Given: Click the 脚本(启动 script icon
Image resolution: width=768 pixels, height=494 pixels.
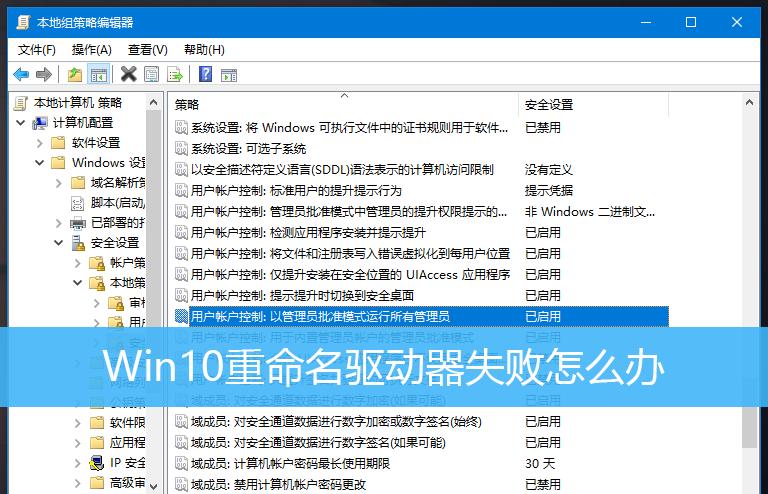Looking at the screenshot, I should [x=77, y=203].
